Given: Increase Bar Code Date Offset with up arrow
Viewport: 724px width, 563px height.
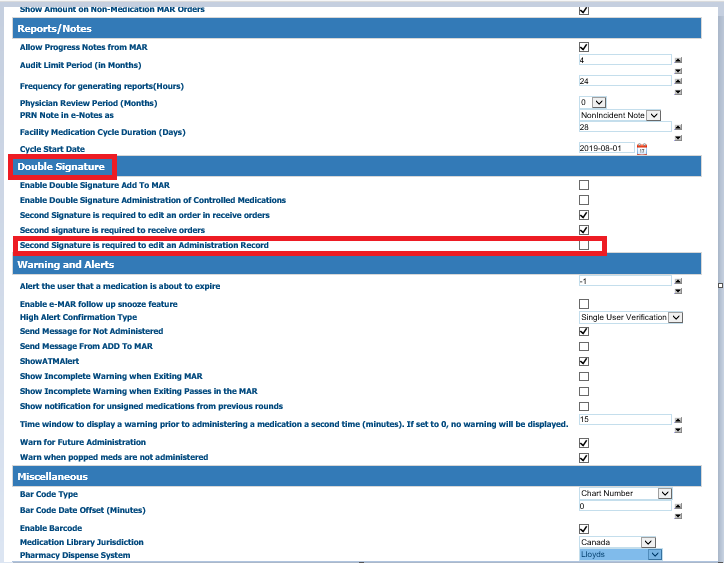Looking at the screenshot, I should point(678,507).
